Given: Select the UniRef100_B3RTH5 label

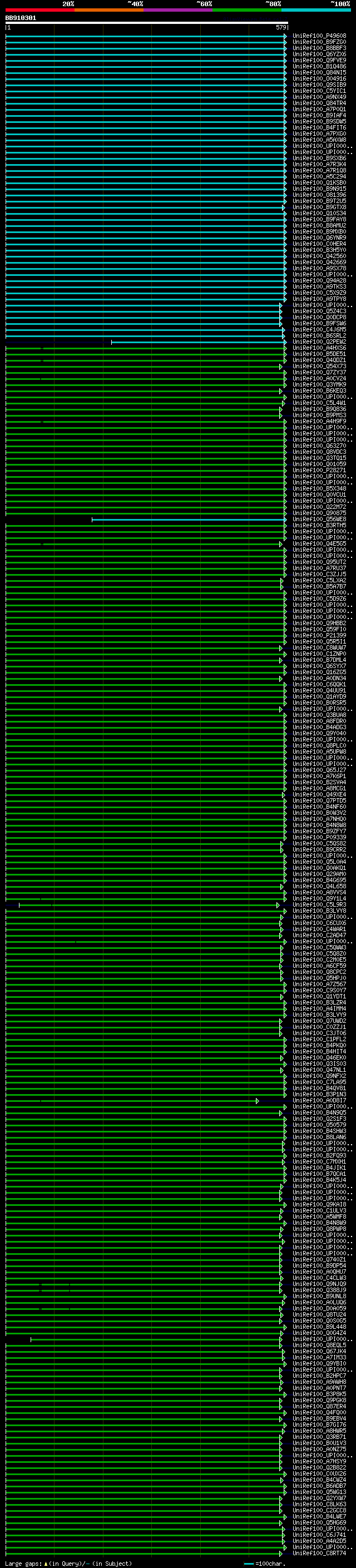Looking at the screenshot, I should point(319,525).
